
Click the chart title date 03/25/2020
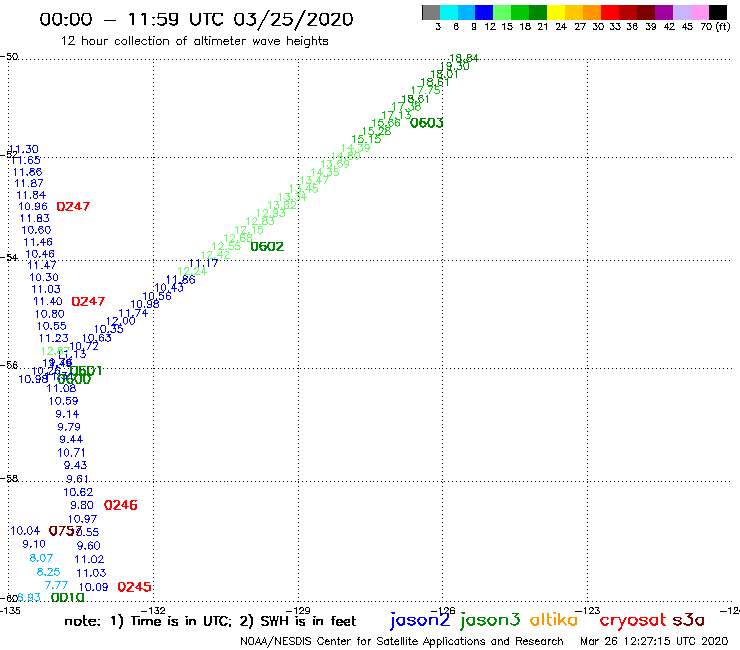tap(293, 19)
